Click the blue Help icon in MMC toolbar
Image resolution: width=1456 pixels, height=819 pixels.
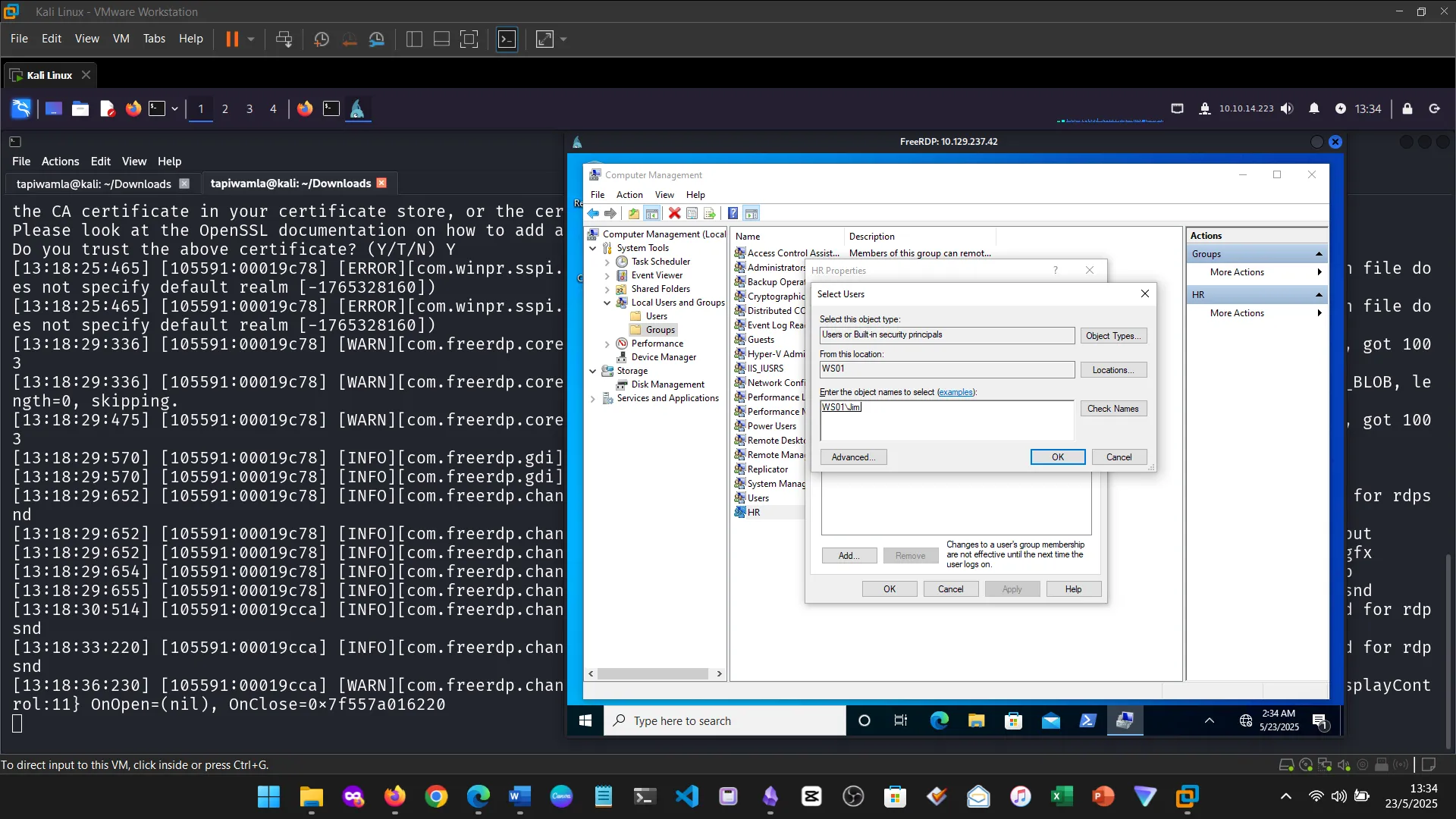[x=733, y=214]
